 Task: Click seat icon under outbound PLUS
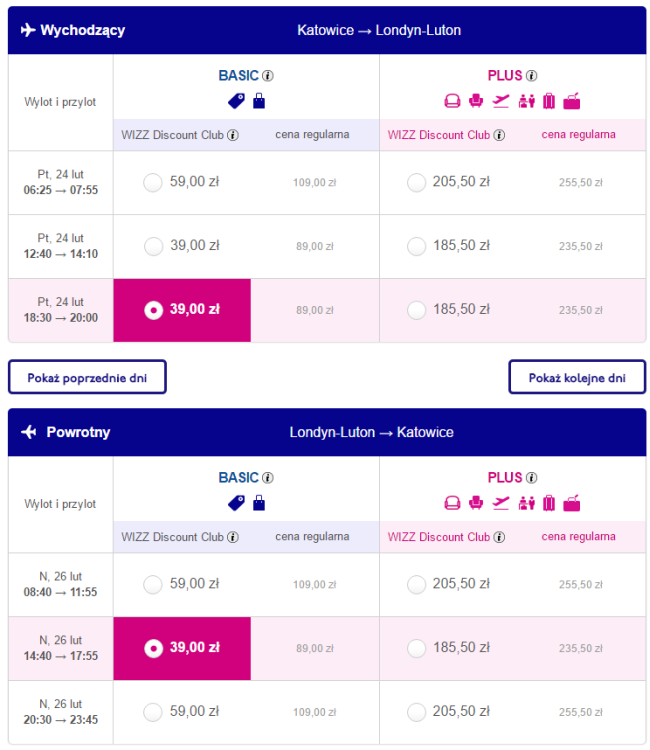pyautogui.click(x=452, y=100)
